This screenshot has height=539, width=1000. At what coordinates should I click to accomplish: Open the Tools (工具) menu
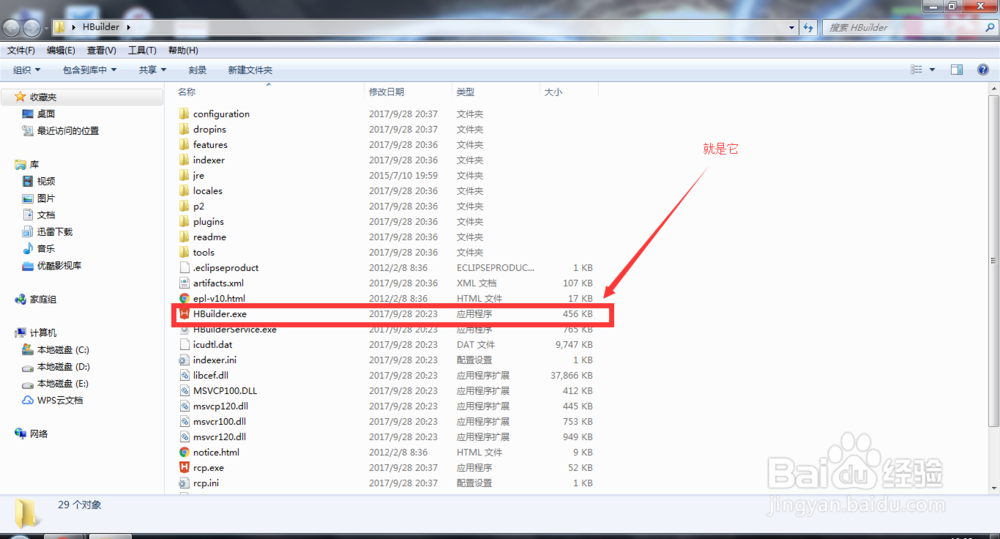pos(142,50)
